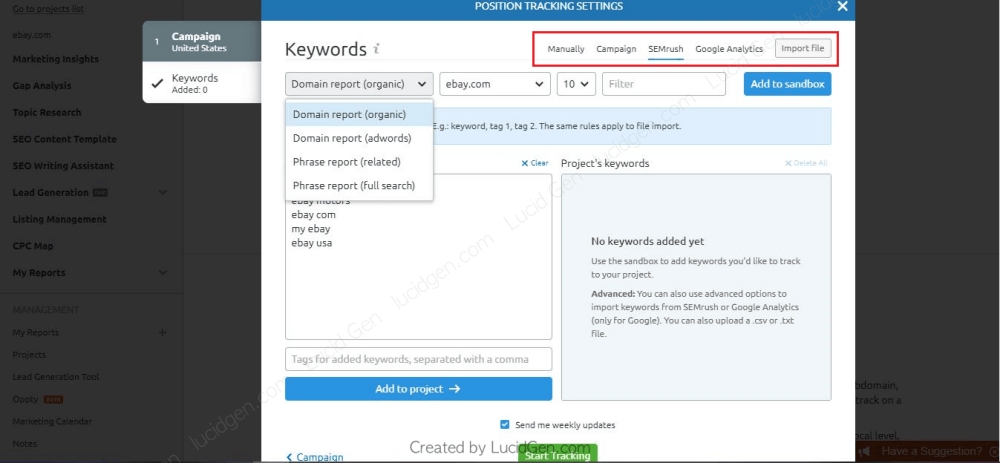Toggle Send me weekly updates checkbox
The image size is (1000, 463).
tap(505, 425)
